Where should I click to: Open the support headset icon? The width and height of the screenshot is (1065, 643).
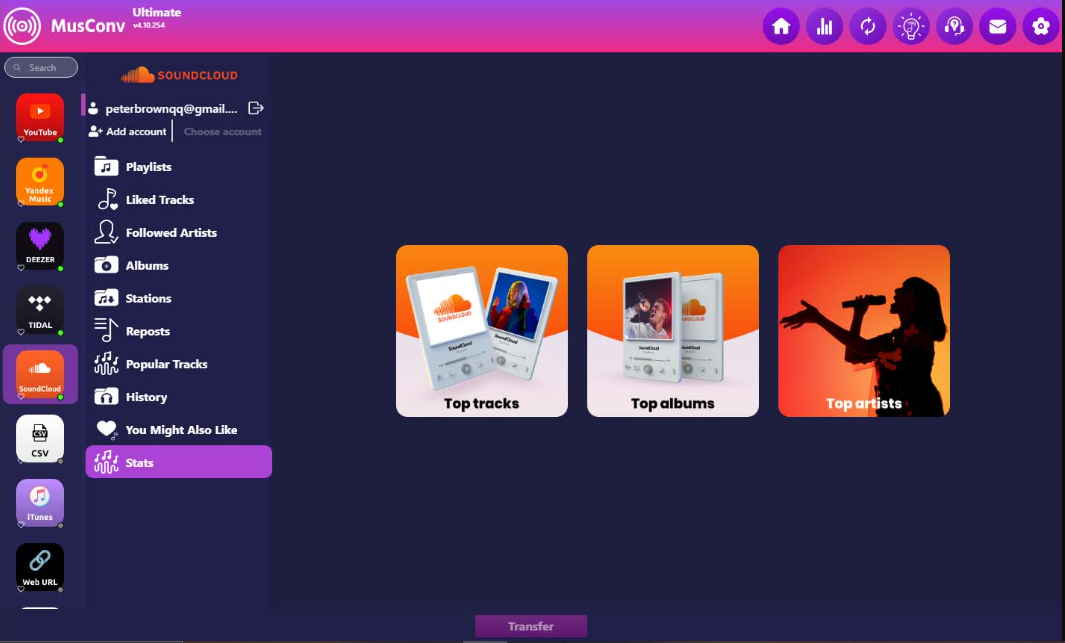954,26
